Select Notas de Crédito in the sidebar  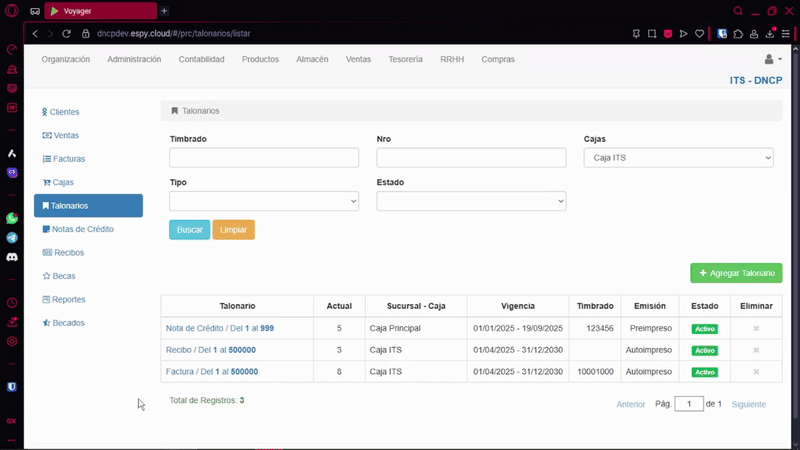(x=83, y=229)
